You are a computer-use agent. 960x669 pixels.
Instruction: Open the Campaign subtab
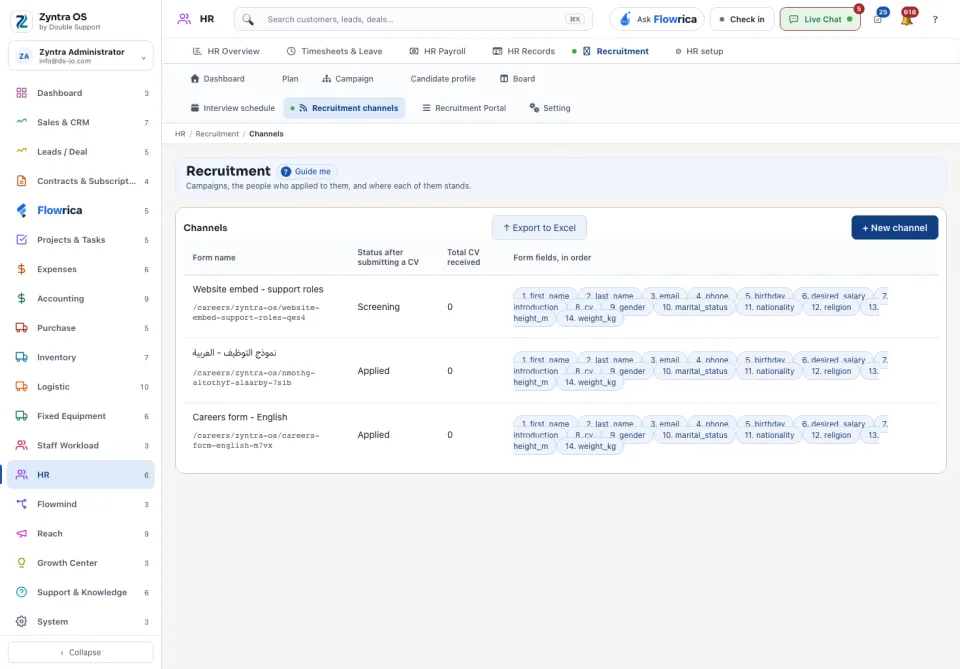tap(348, 79)
